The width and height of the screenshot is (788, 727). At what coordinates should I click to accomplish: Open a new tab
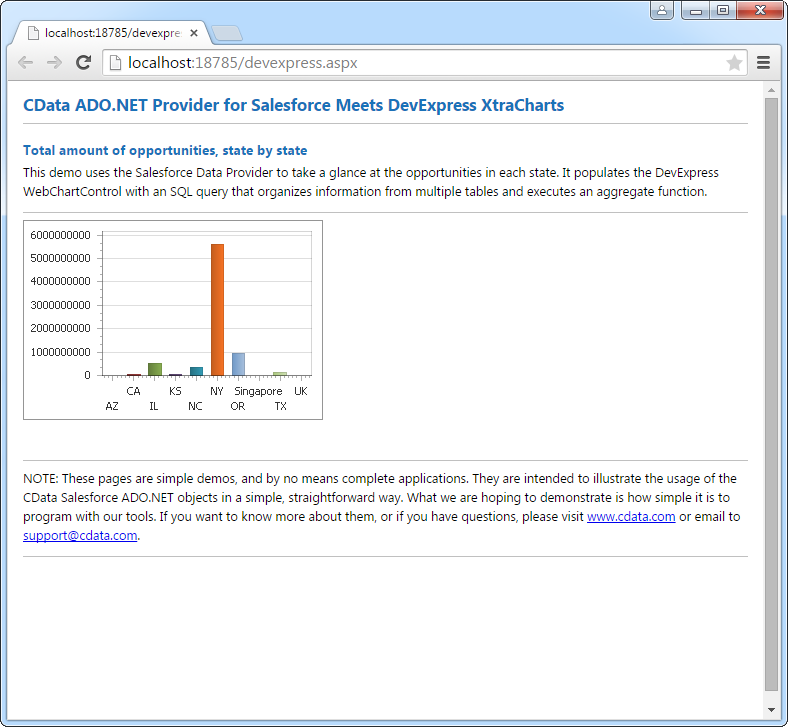point(227,33)
